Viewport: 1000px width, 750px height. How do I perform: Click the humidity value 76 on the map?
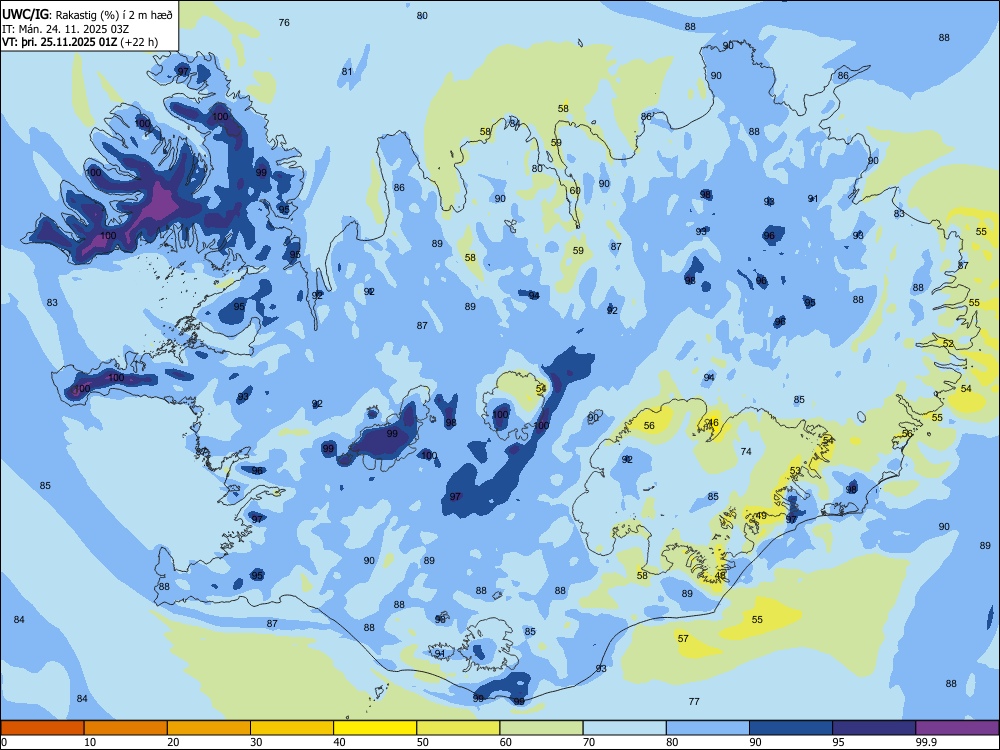coord(284,22)
